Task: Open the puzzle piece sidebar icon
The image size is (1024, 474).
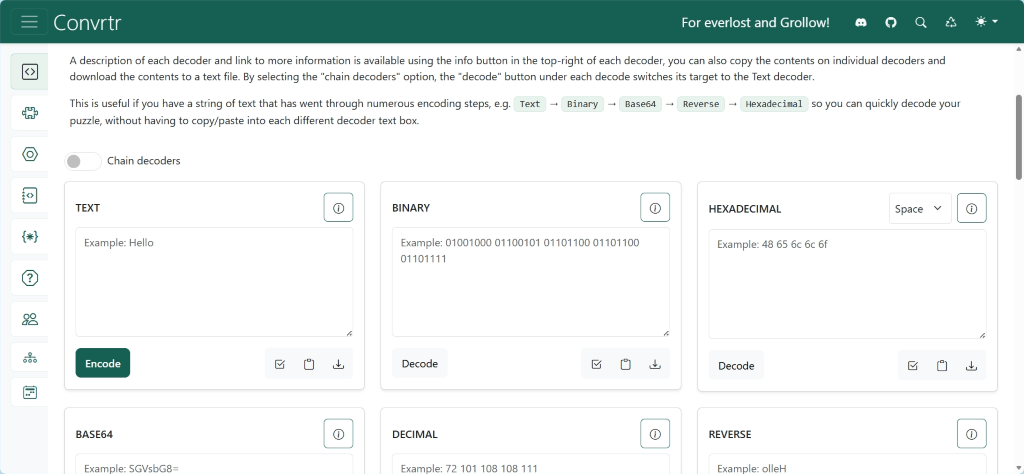Action: tap(29, 113)
